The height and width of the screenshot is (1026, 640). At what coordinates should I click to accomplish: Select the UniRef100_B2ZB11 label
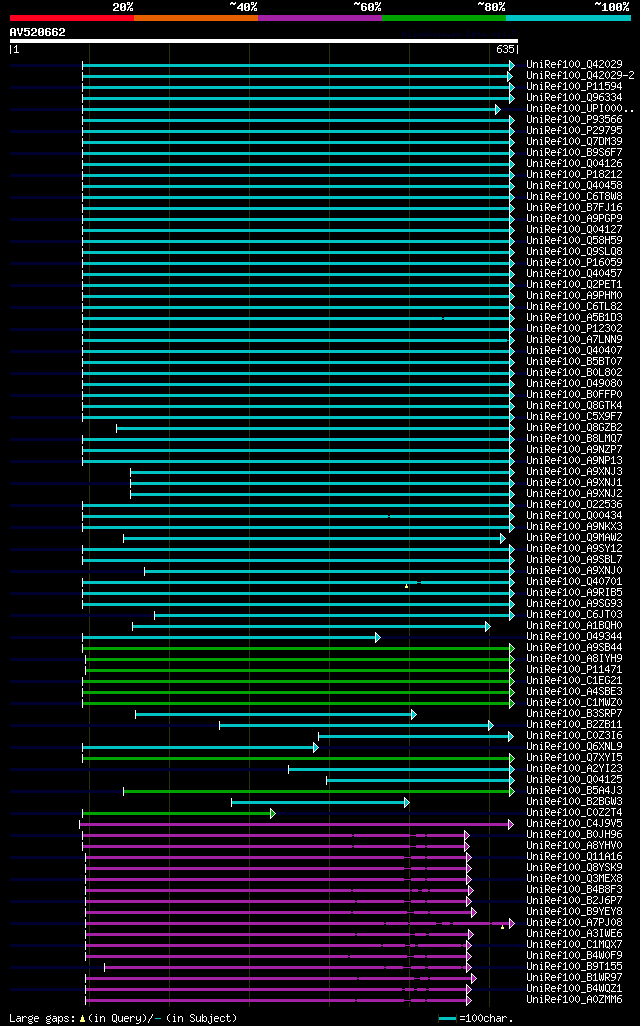point(575,724)
